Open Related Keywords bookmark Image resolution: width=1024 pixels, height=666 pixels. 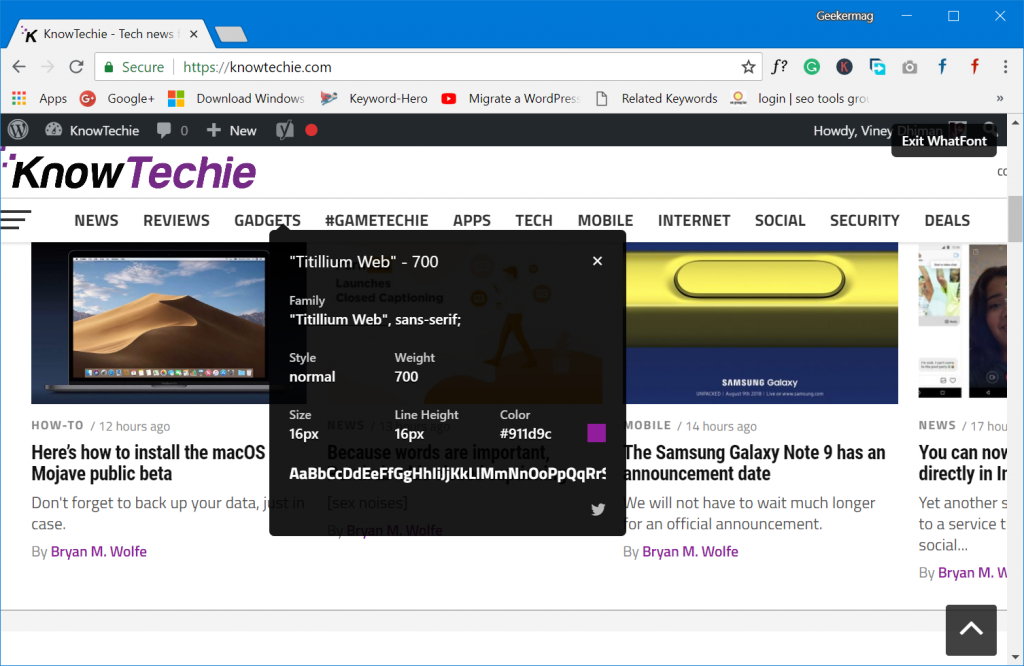click(x=657, y=99)
